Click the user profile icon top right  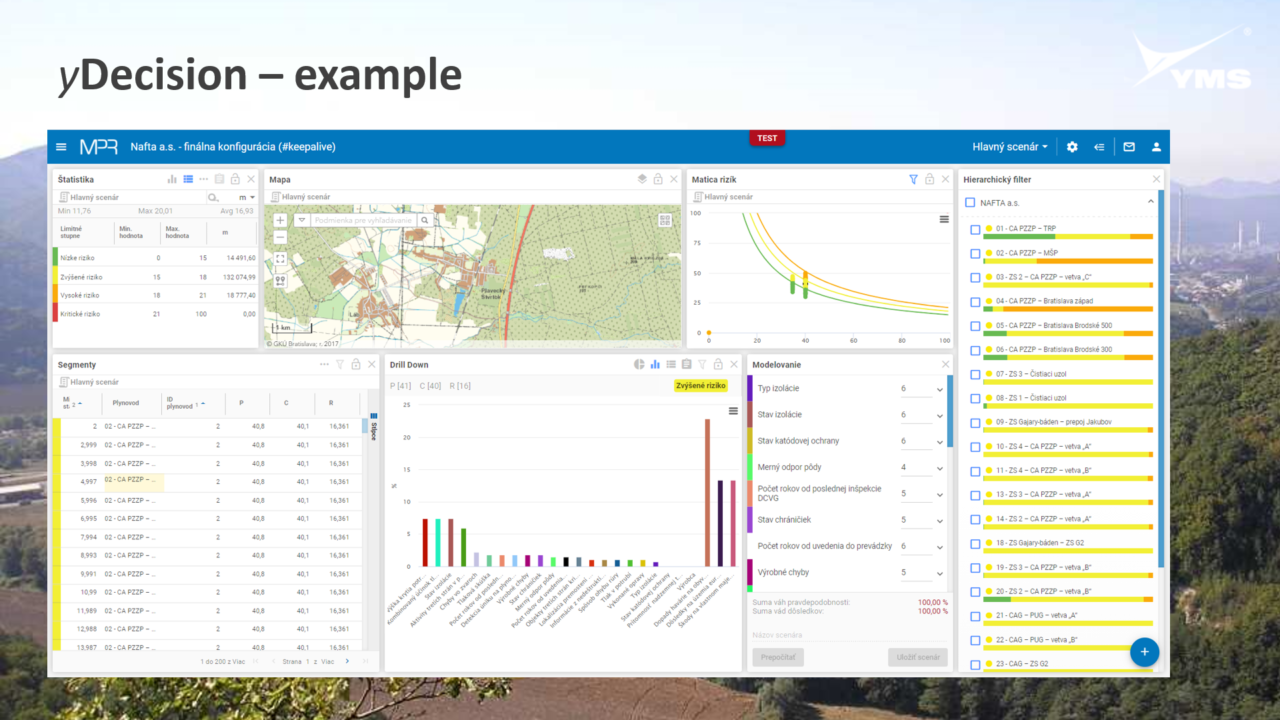click(1156, 146)
